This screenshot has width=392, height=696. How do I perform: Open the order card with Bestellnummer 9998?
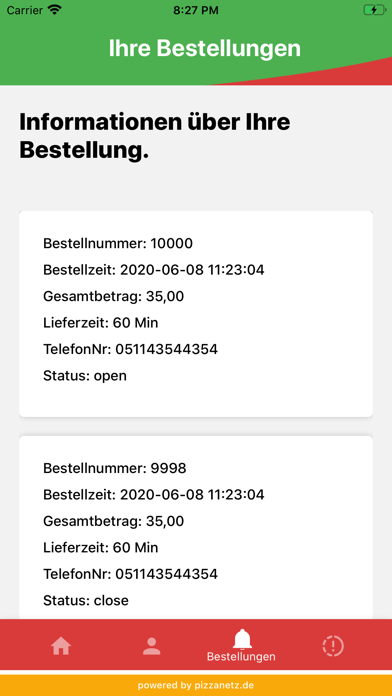196,527
